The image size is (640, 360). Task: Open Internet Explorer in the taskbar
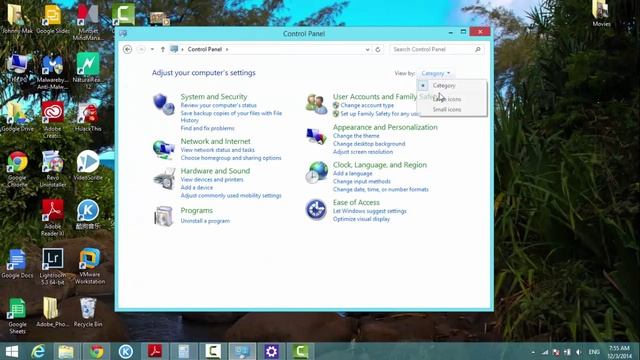click(38, 351)
